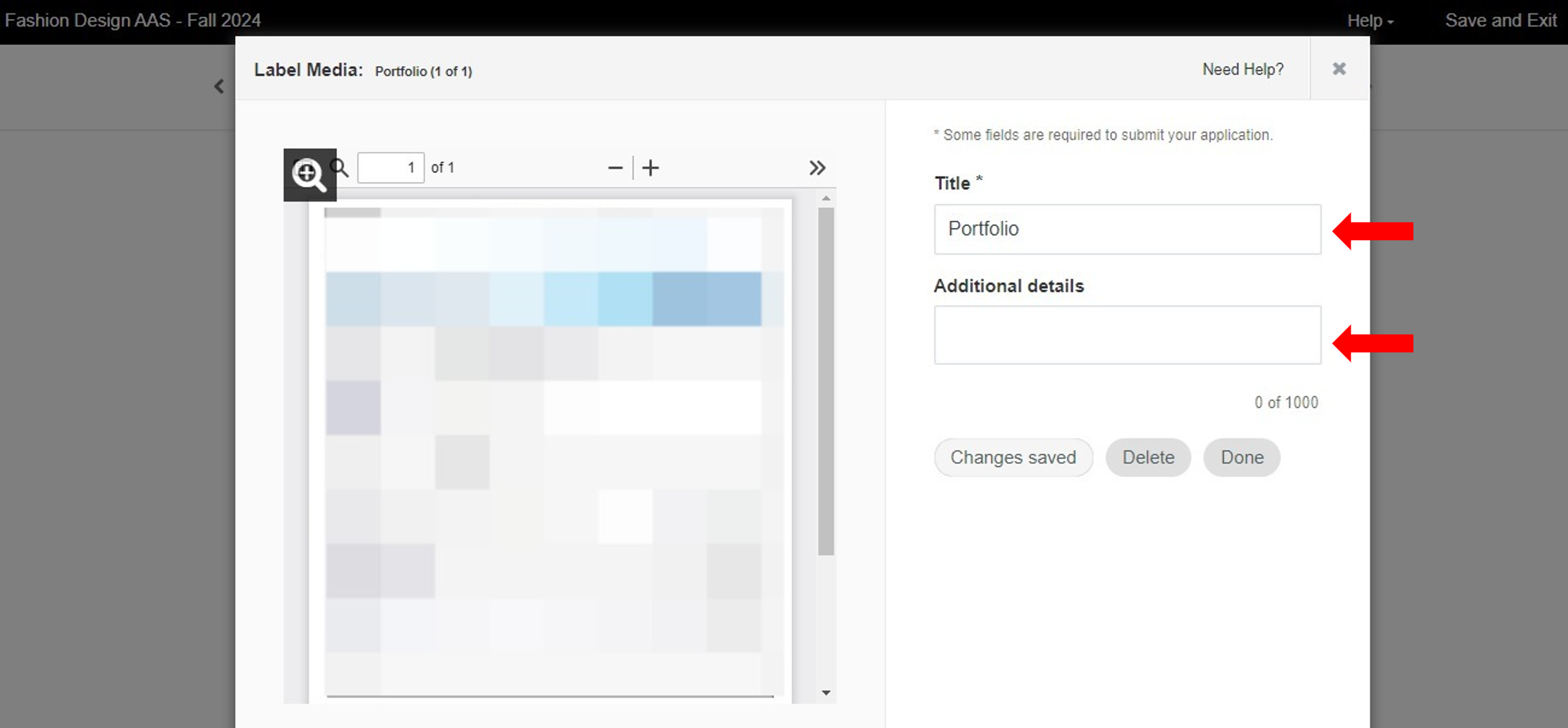Screen dimensions: 1568x728
Task: Click the Title text field
Action: pyautogui.click(x=1127, y=229)
